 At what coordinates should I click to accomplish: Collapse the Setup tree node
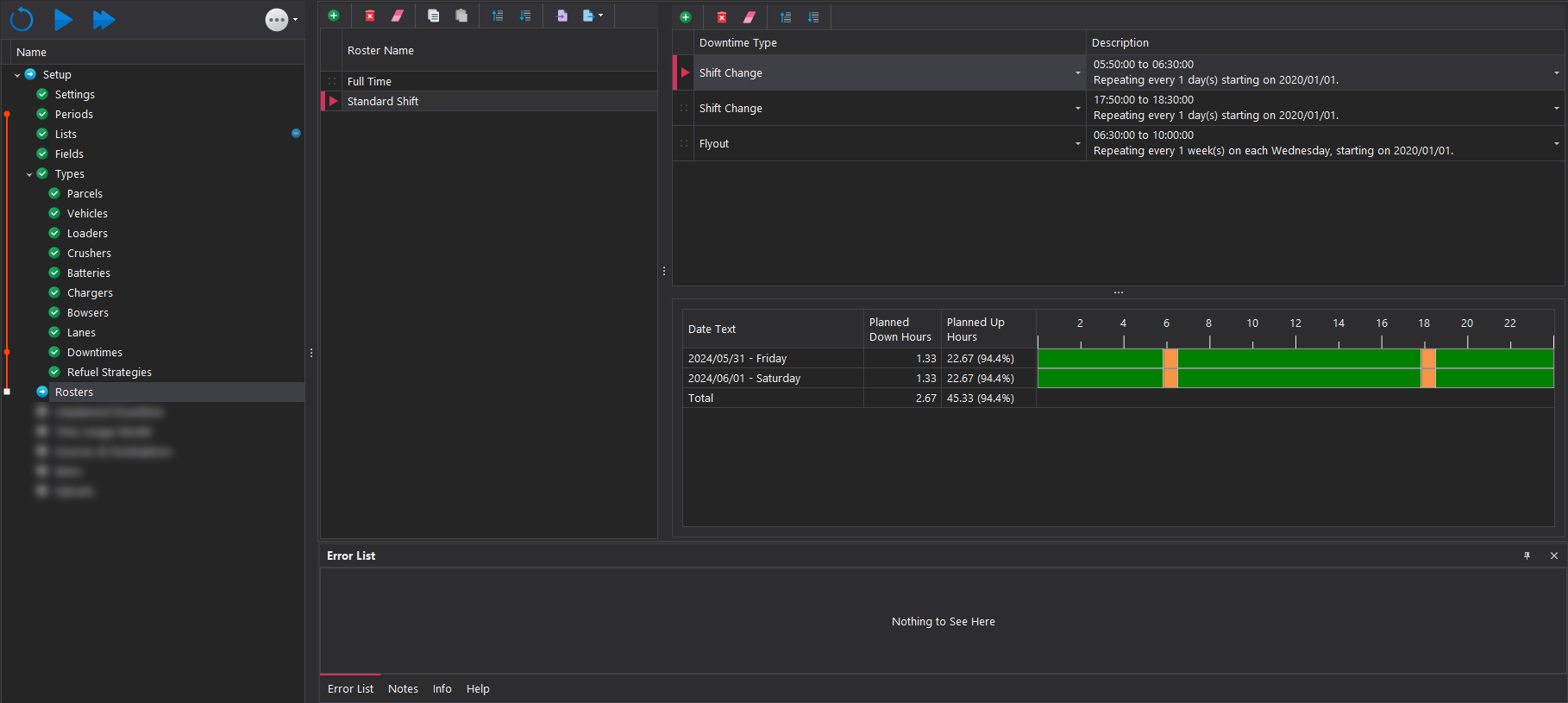(x=17, y=75)
